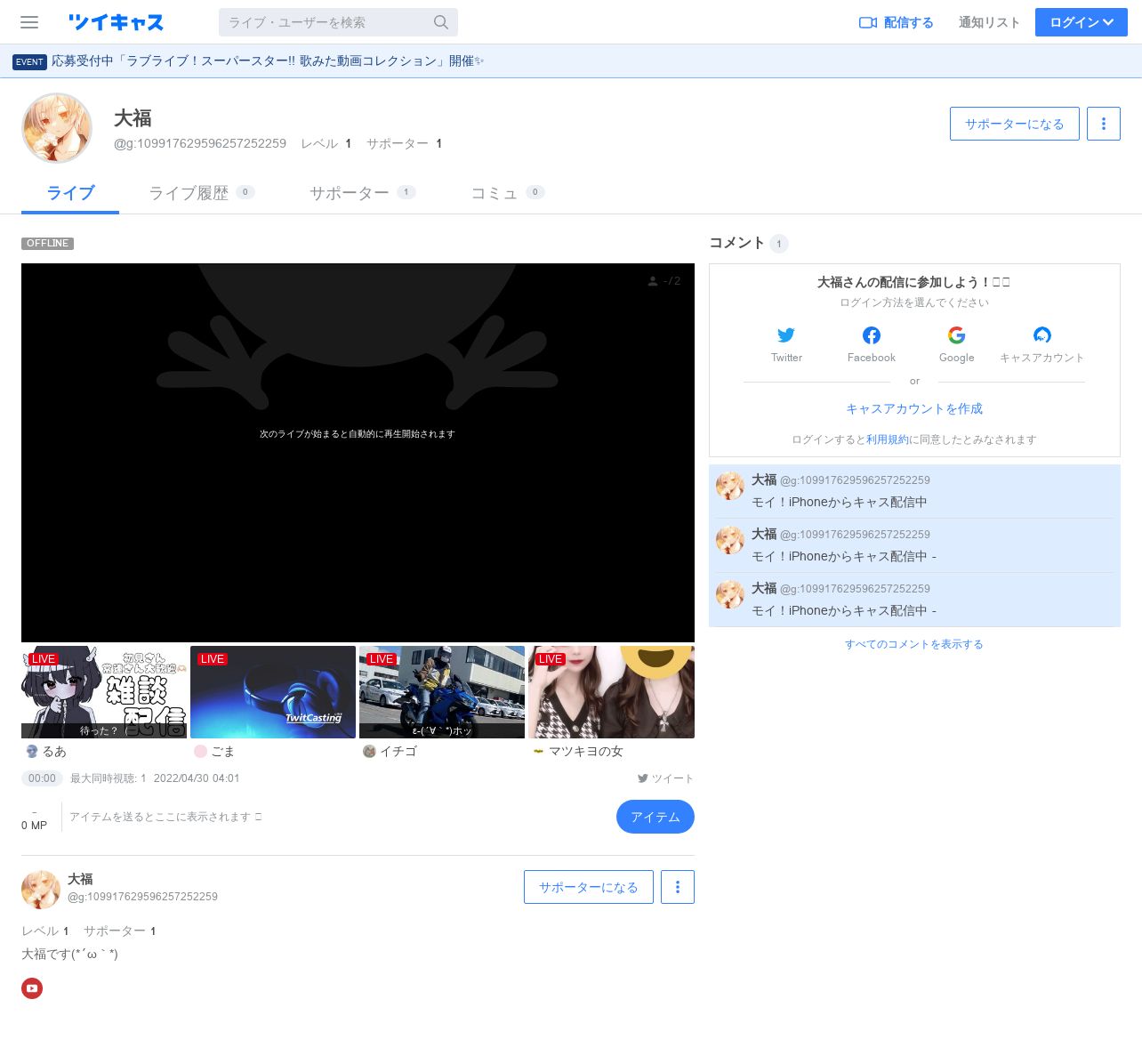Open the three-dot menu below the video
1142x1064 pixels.
point(678,887)
